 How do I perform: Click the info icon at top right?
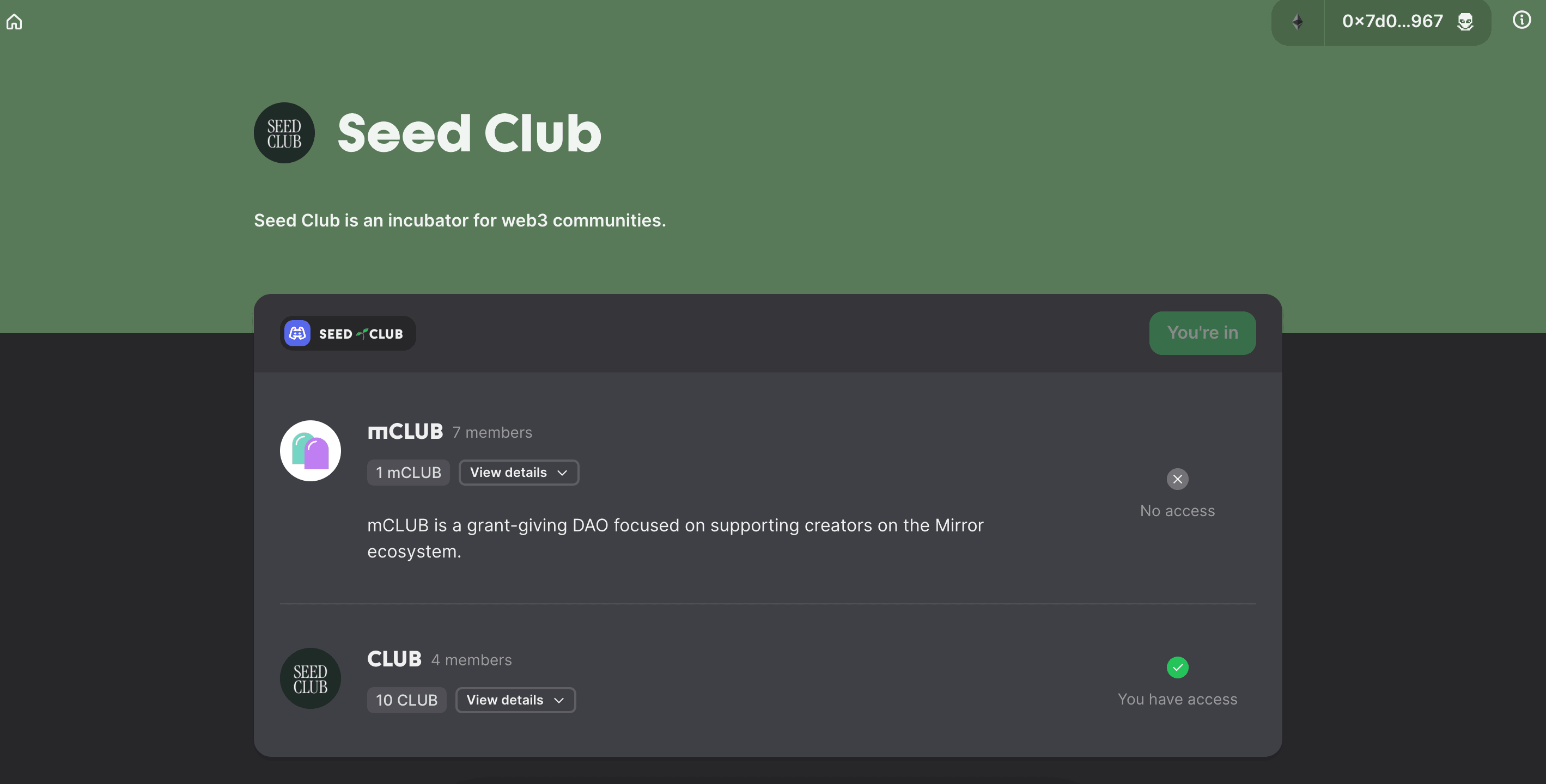1521,20
